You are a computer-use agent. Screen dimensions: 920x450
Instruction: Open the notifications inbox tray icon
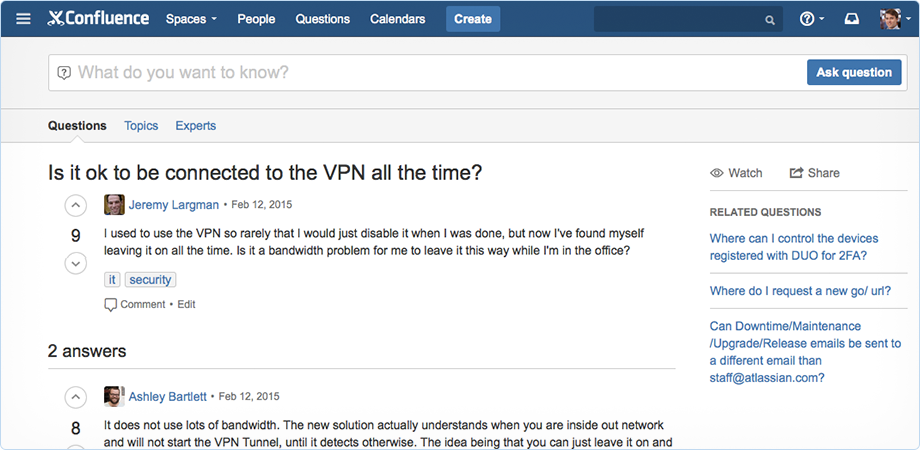tap(851, 19)
